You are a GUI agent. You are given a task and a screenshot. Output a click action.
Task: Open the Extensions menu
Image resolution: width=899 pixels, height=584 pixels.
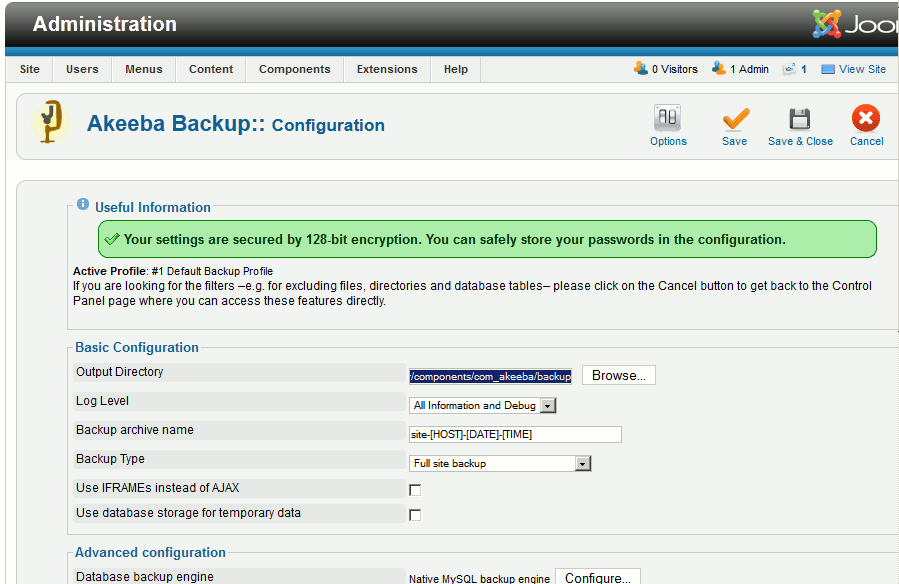(387, 69)
